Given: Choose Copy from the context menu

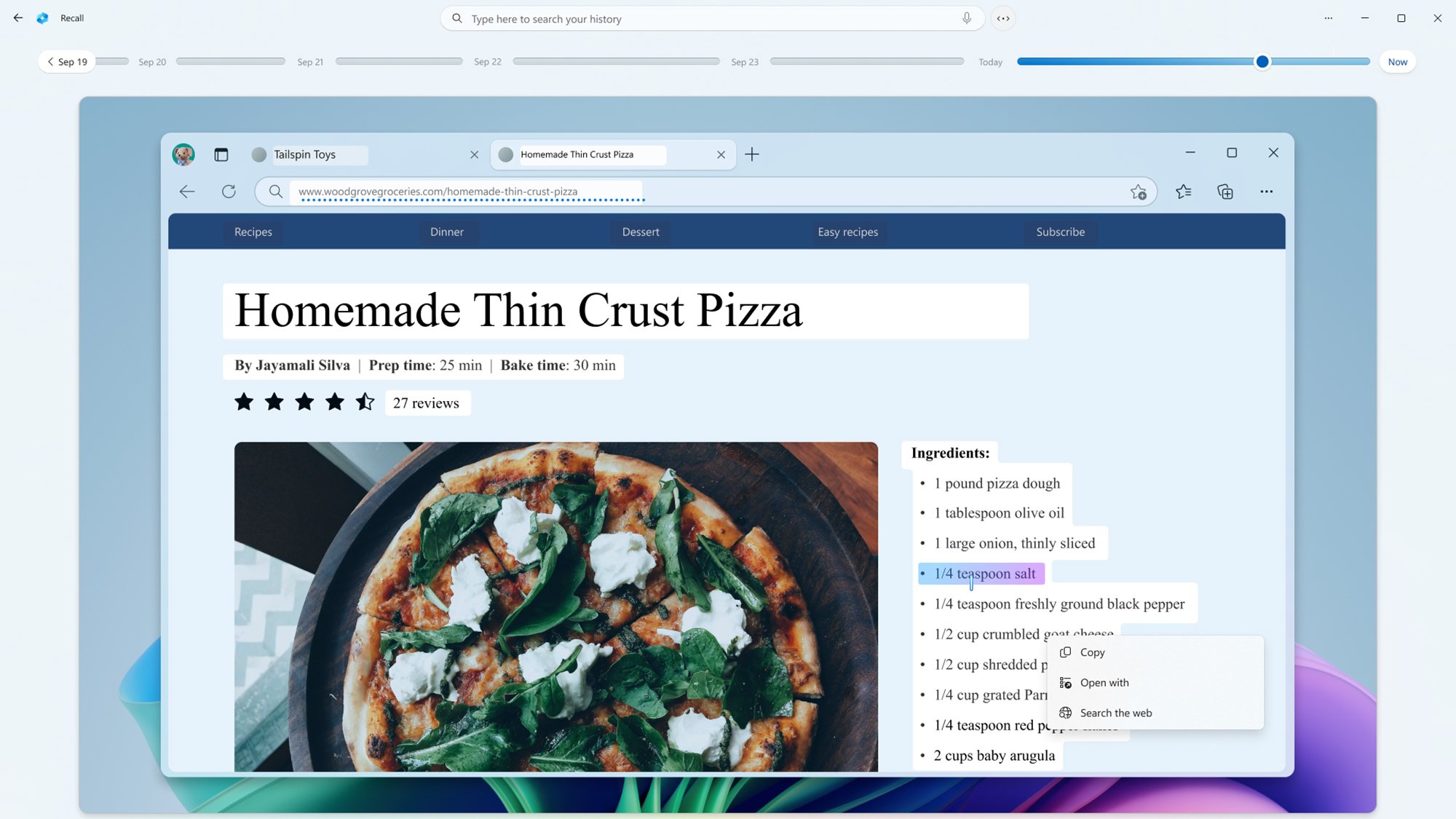Looking at the screenshot, I should pyautogui.click(x=1155, y=652).
